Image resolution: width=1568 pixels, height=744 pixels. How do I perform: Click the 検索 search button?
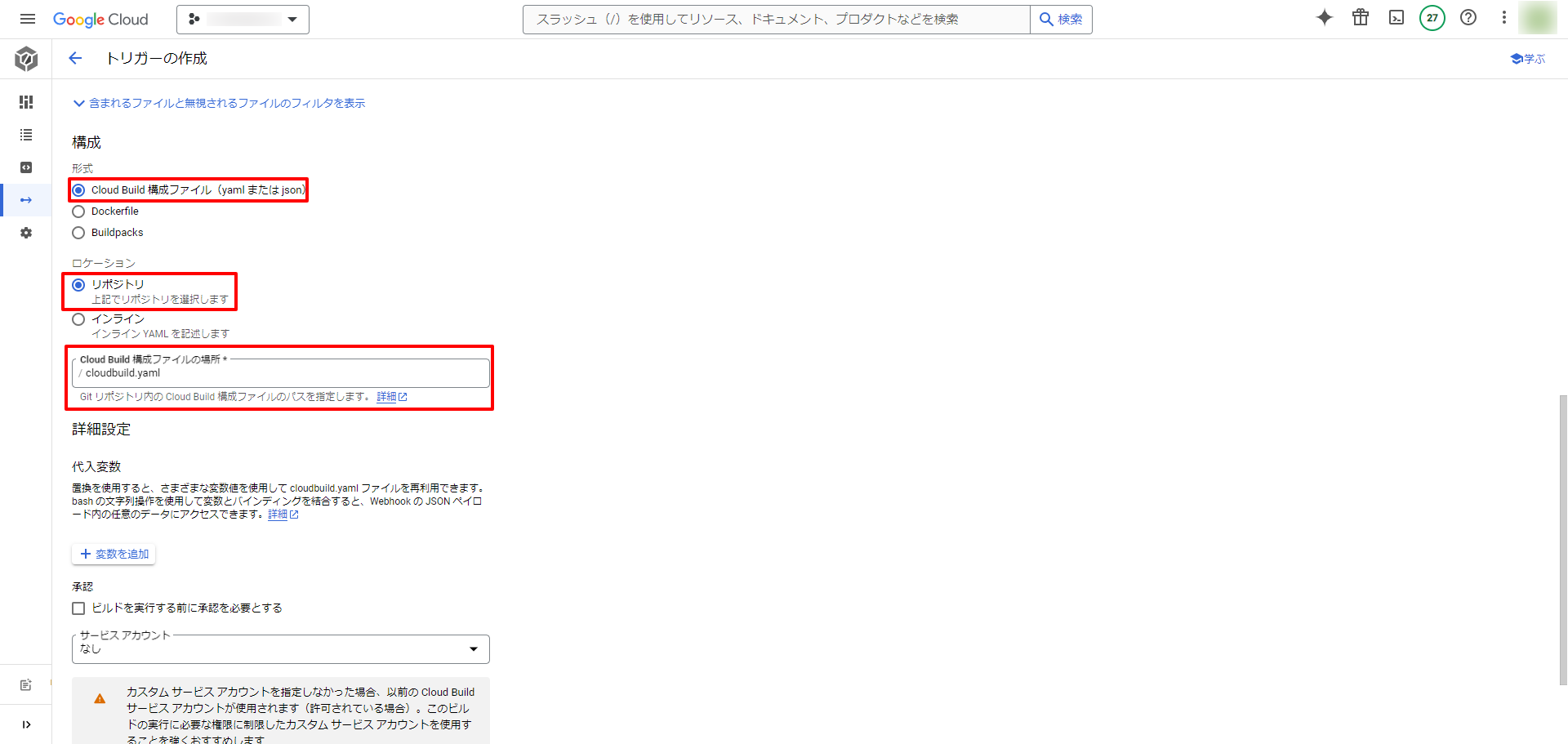click(1061, 19)
